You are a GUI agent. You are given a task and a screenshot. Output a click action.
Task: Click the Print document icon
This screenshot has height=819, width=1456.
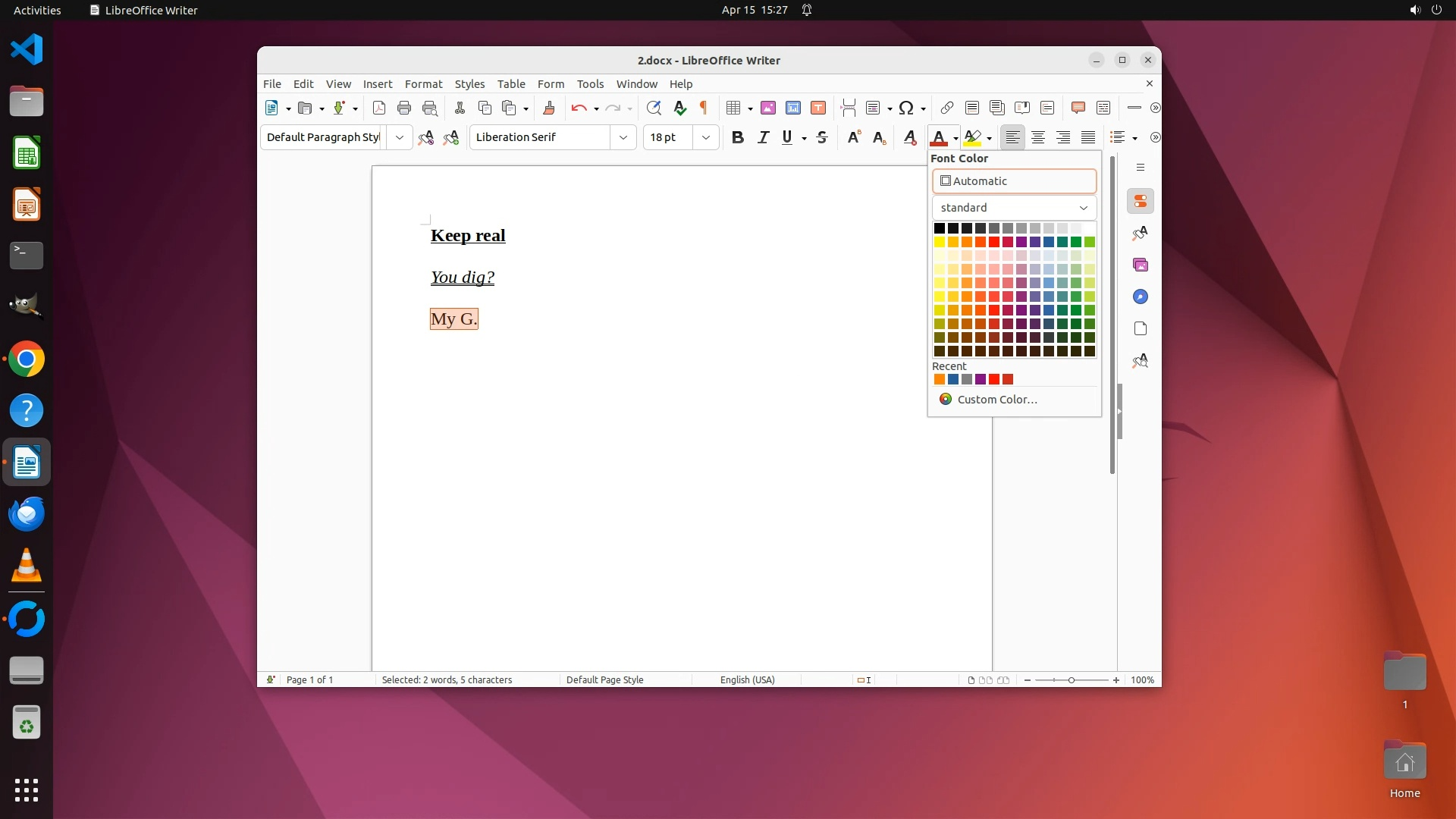coord(404,108)
